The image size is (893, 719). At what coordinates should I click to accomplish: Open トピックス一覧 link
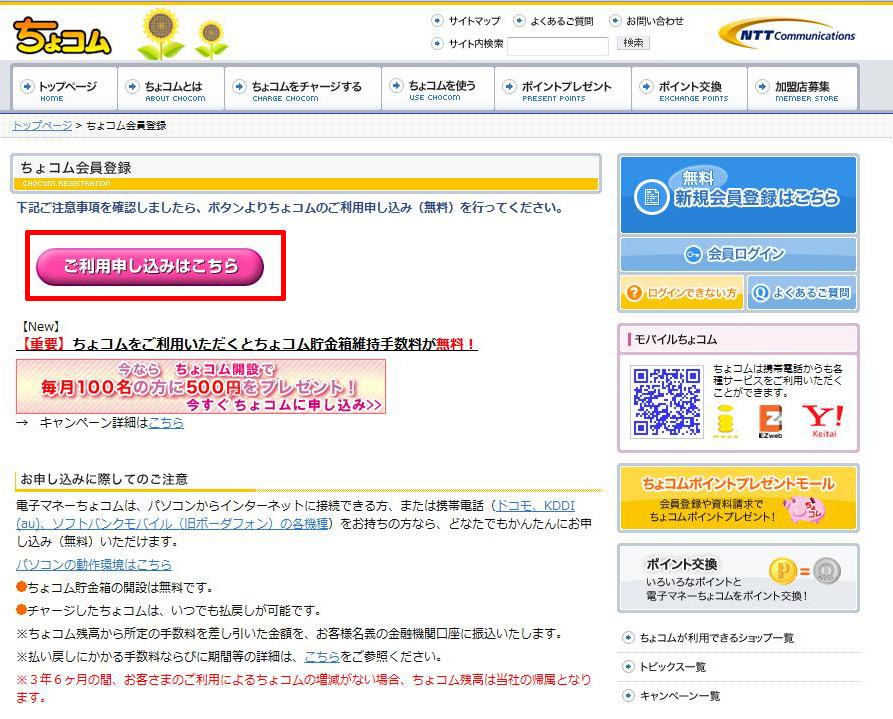(x=673, y=667)
